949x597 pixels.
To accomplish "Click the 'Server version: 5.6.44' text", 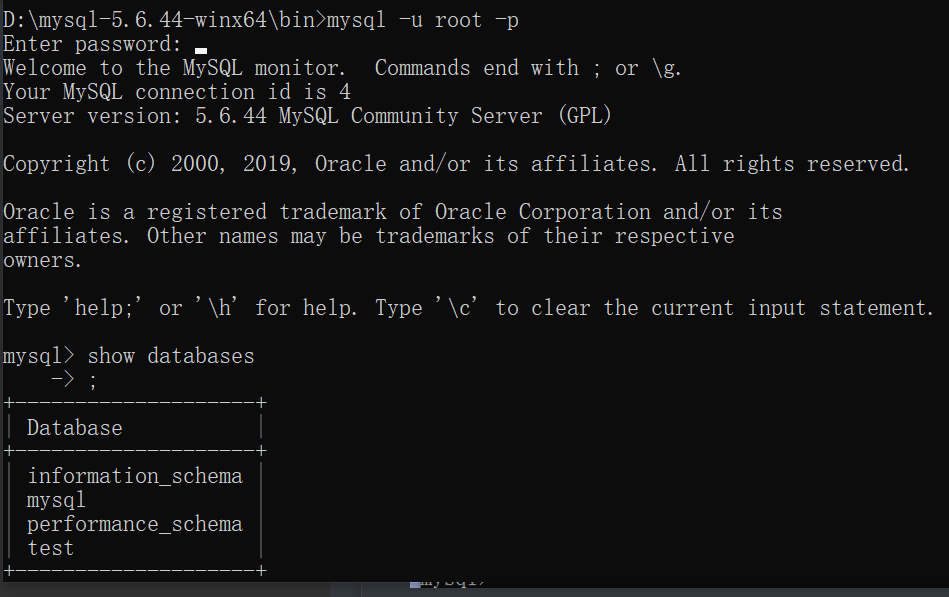I will coord(135,116).
